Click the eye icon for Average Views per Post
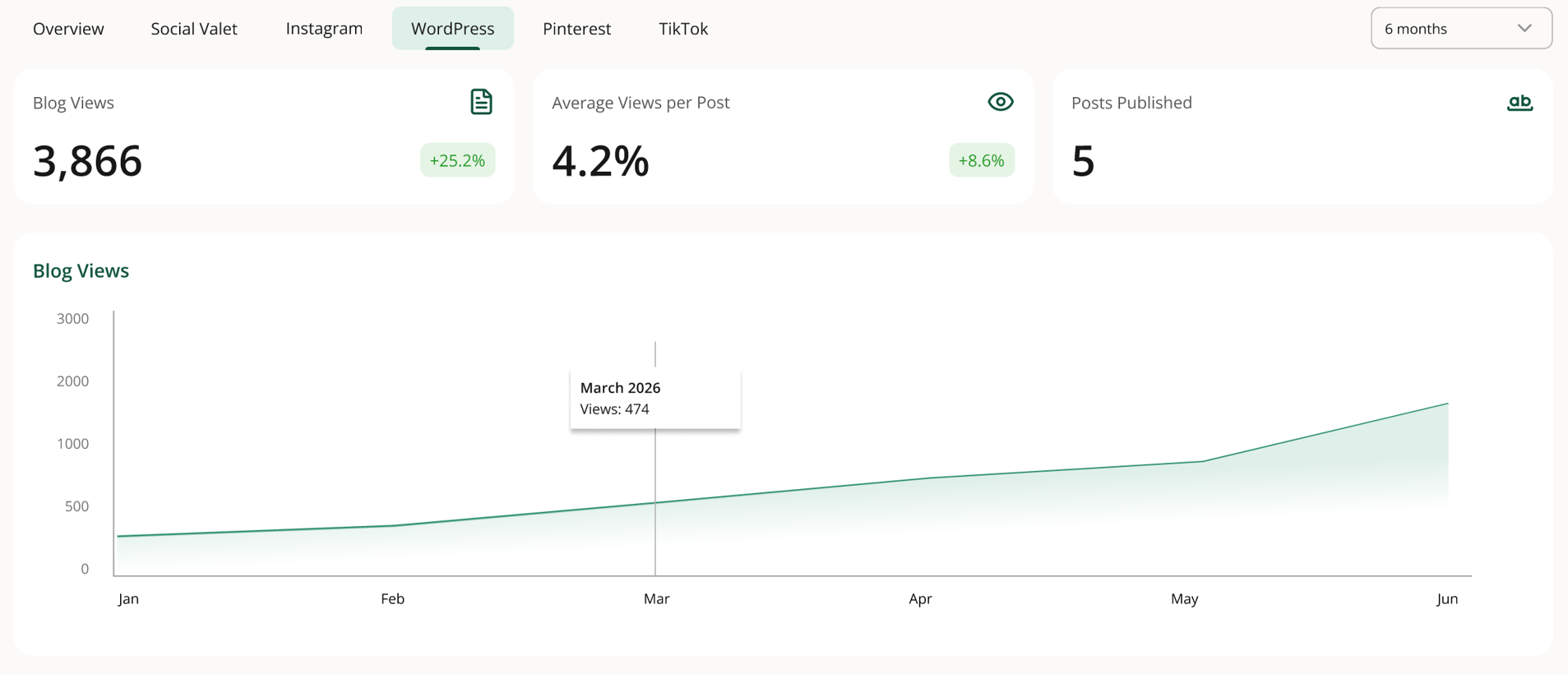 pos(1000,102)
